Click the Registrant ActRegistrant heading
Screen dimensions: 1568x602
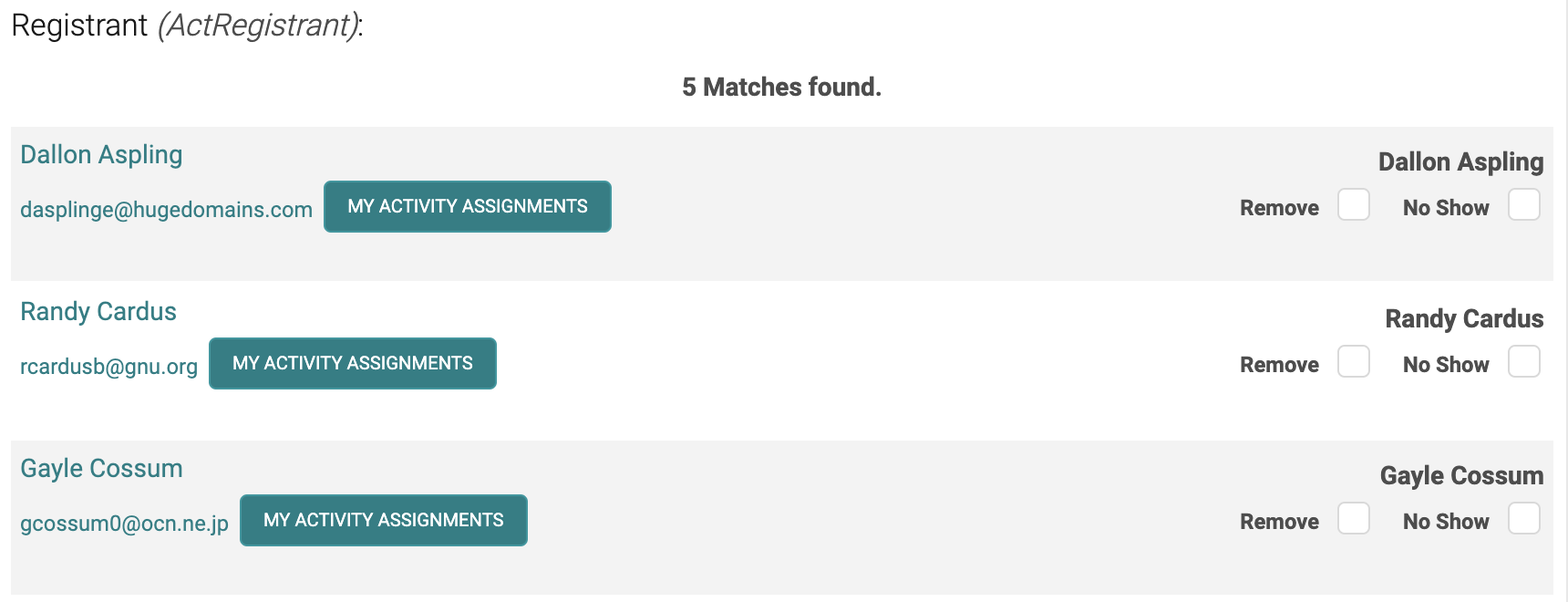[187, 26]
